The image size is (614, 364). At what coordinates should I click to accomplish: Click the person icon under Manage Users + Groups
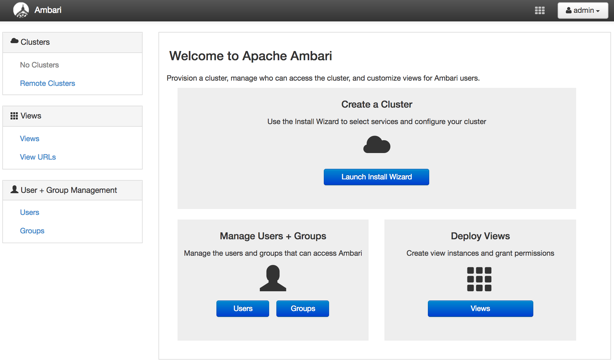[x=273, y=278]
